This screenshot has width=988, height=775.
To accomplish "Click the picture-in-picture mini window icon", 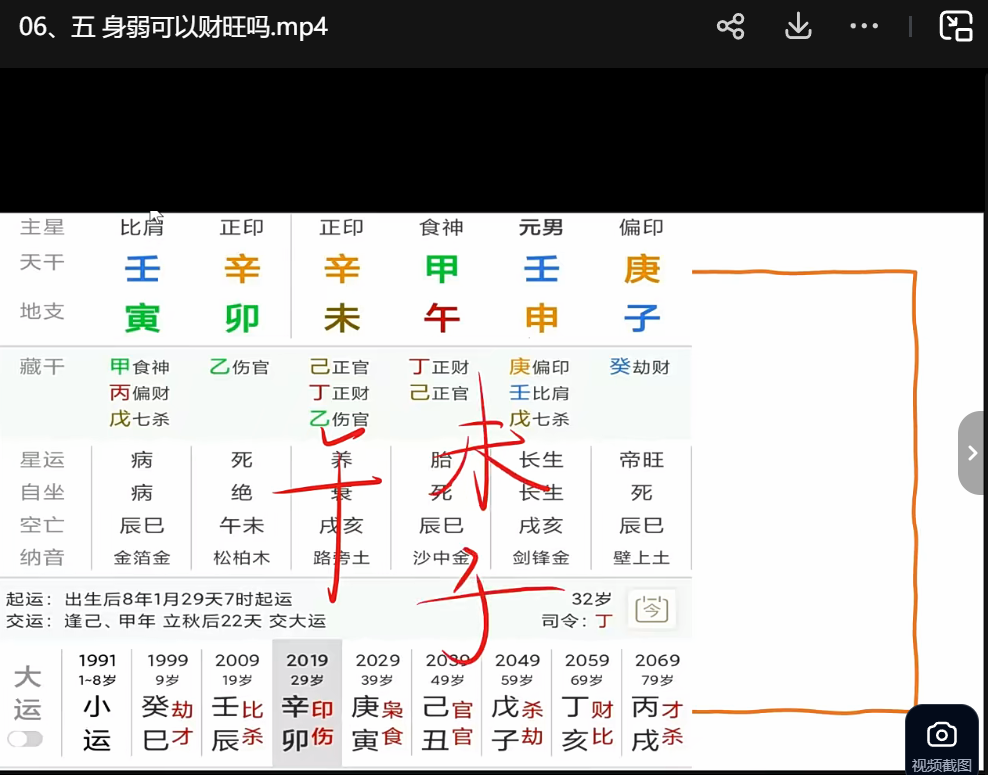I will [x=956, y=27].
